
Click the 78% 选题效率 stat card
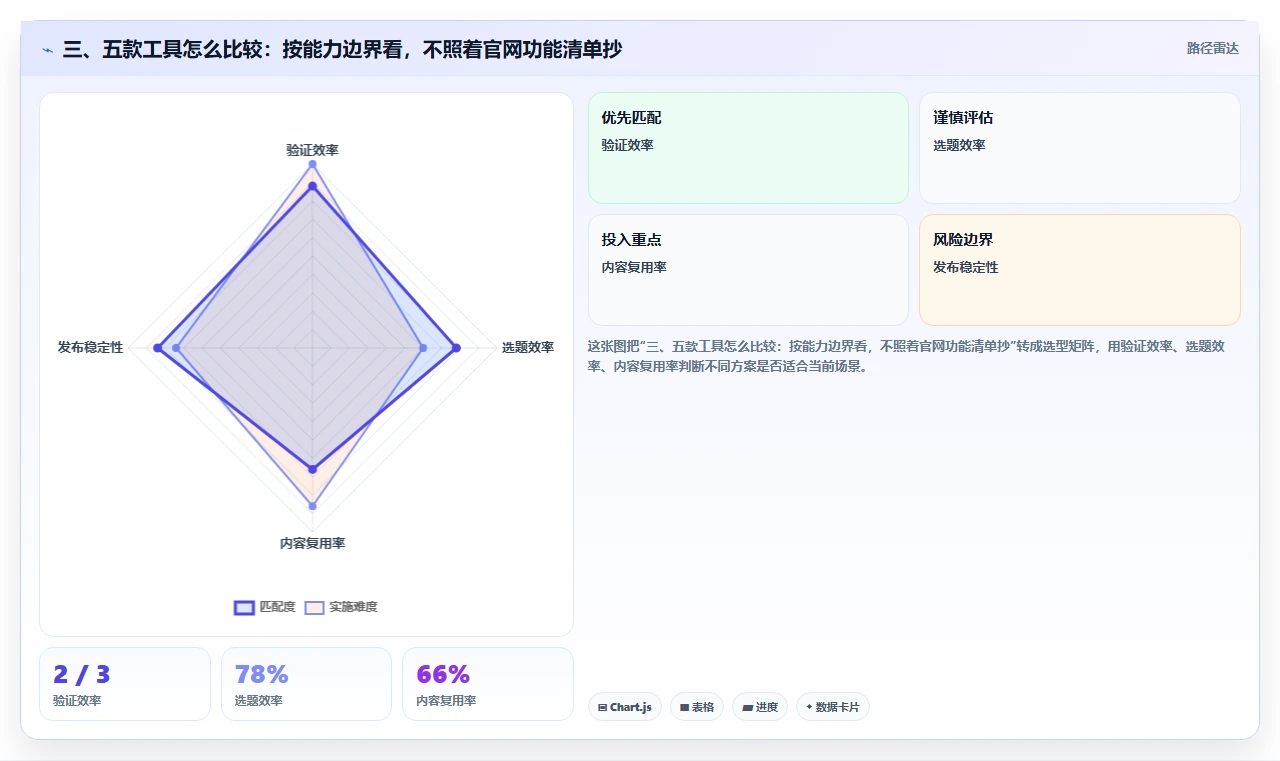click(306, 684)
